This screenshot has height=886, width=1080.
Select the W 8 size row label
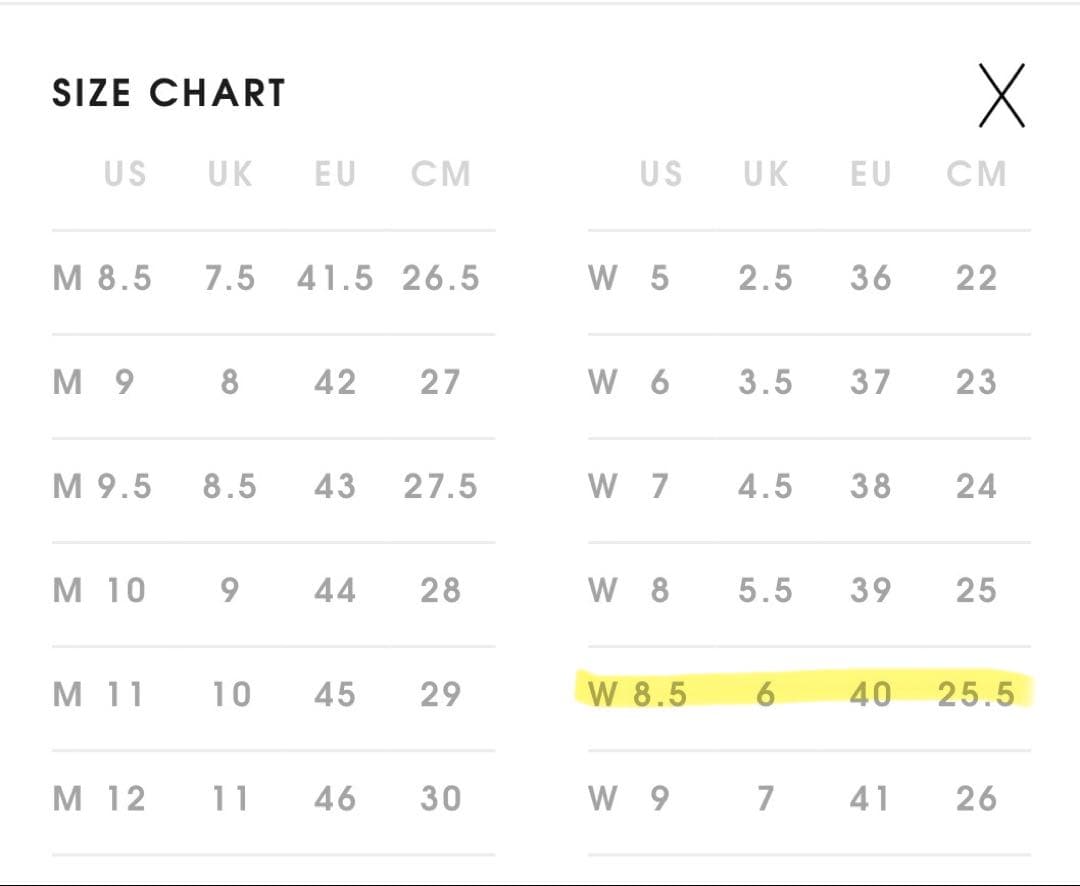[x=629, y=590]
